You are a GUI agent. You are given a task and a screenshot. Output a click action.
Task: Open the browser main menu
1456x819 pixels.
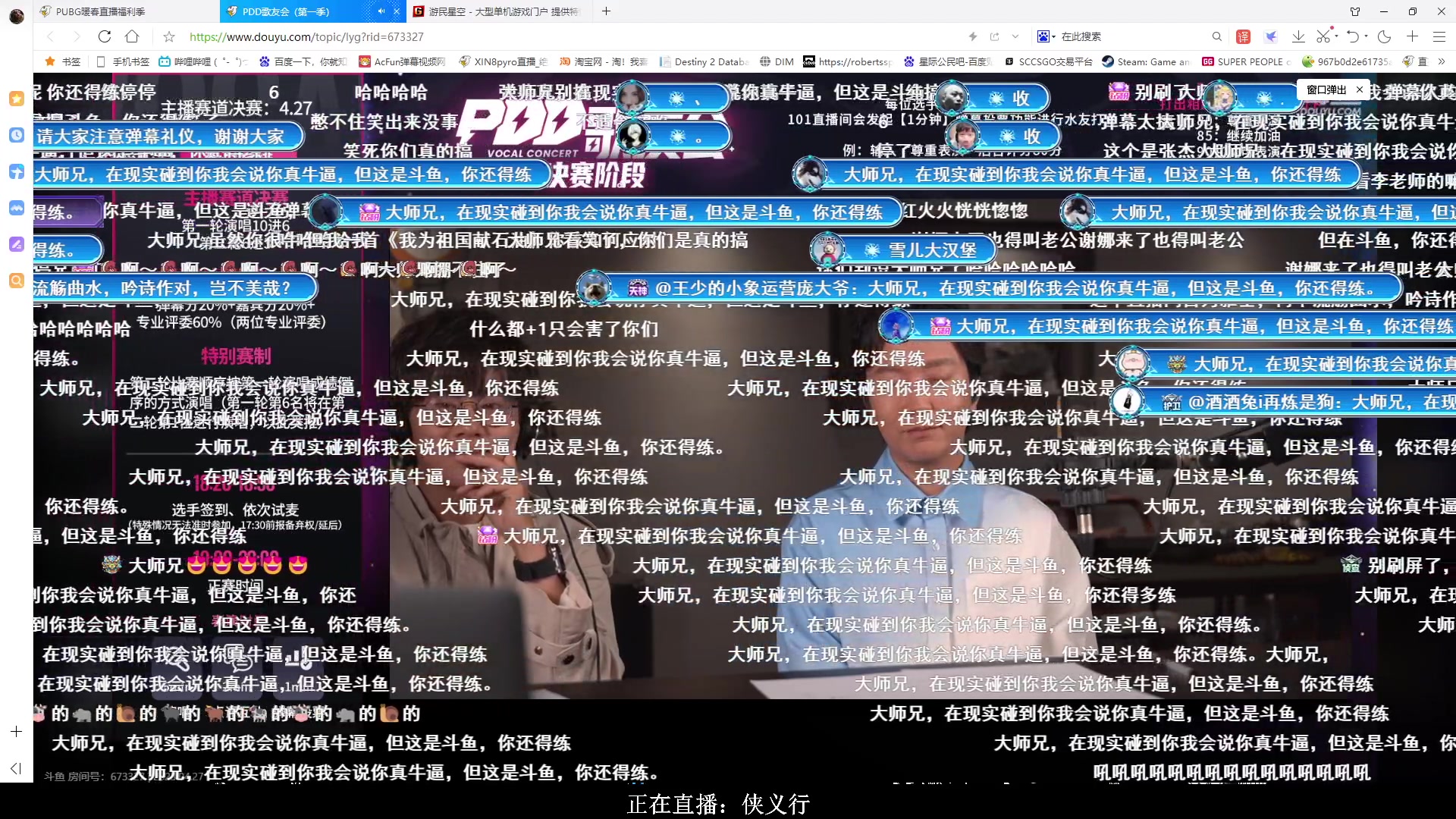[x=1439, y=36]
